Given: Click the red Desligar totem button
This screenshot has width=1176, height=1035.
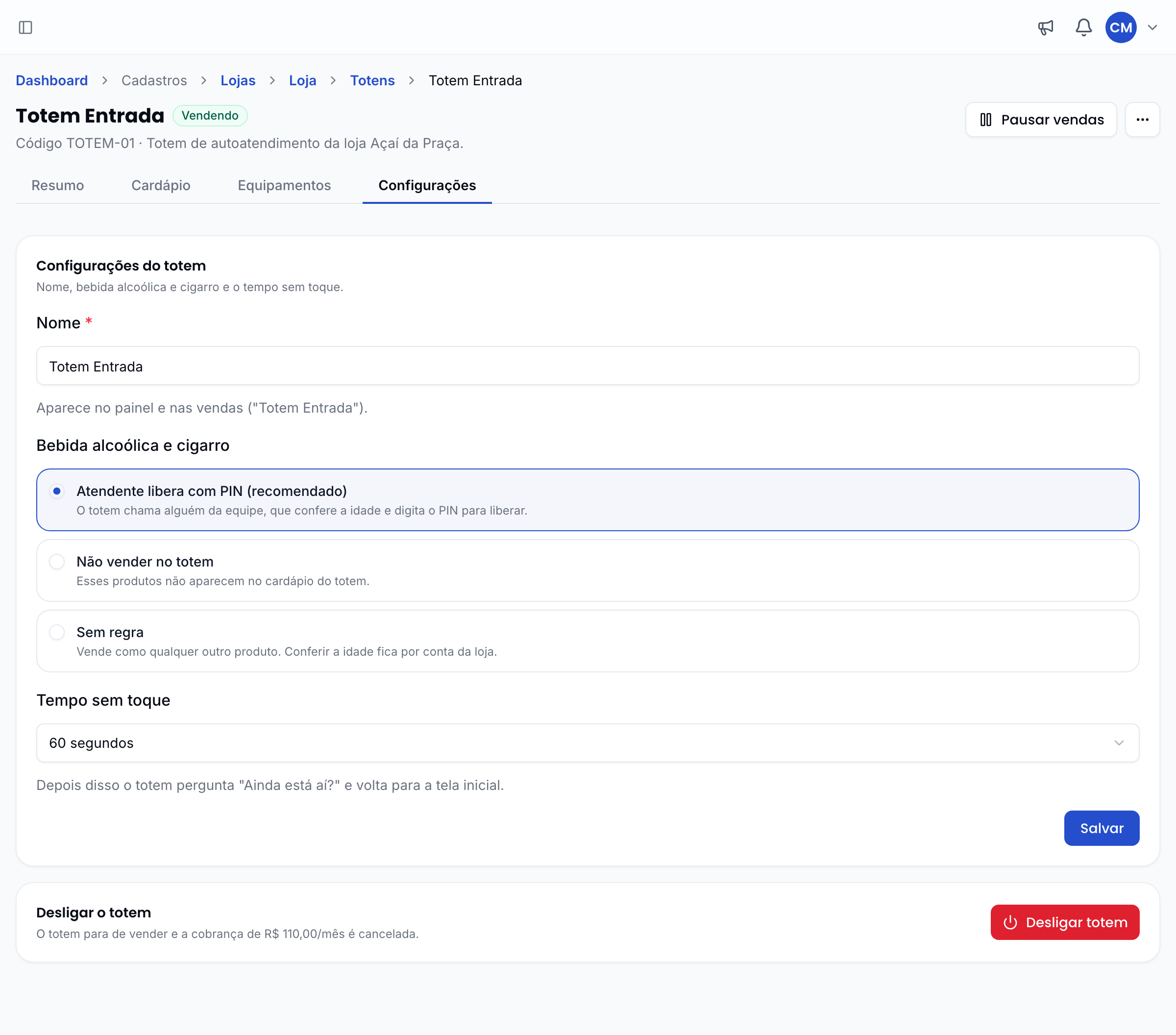Looking at the screenshot, I should (x=1064, y=922).
